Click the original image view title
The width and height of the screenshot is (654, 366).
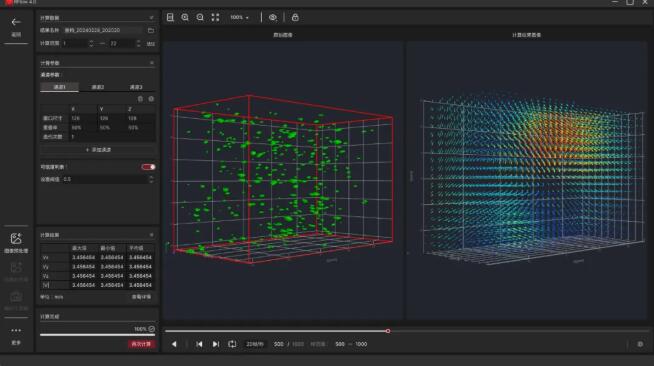(283, 35)
